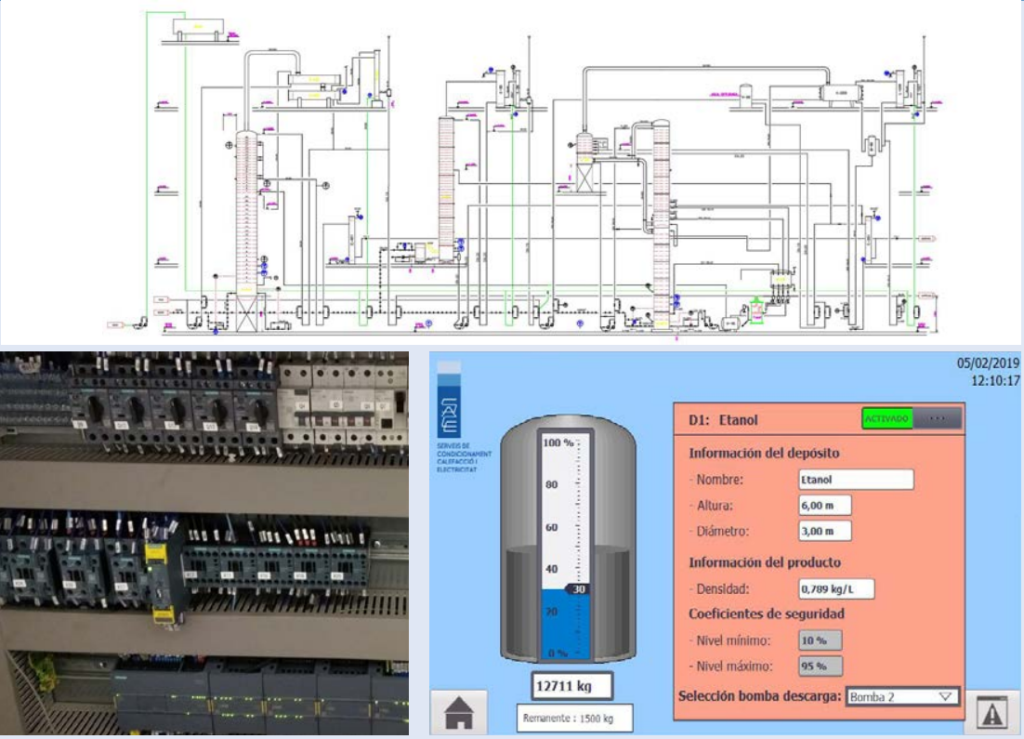1024x739 pixels.
Task: Select the Nombre field containing Etanol
Action: coord(855,479)
